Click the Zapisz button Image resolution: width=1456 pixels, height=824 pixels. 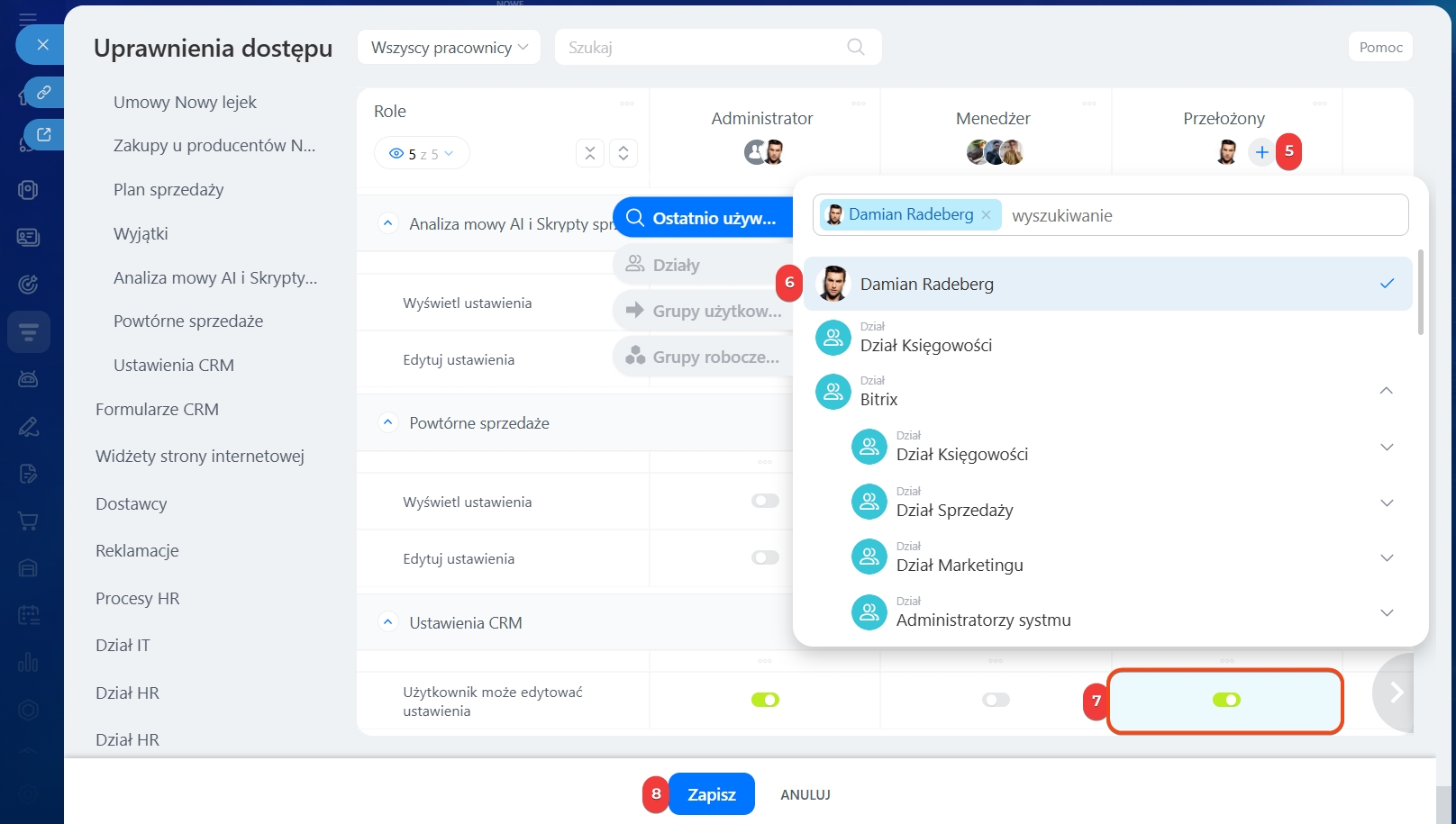[x=711, y=794]
